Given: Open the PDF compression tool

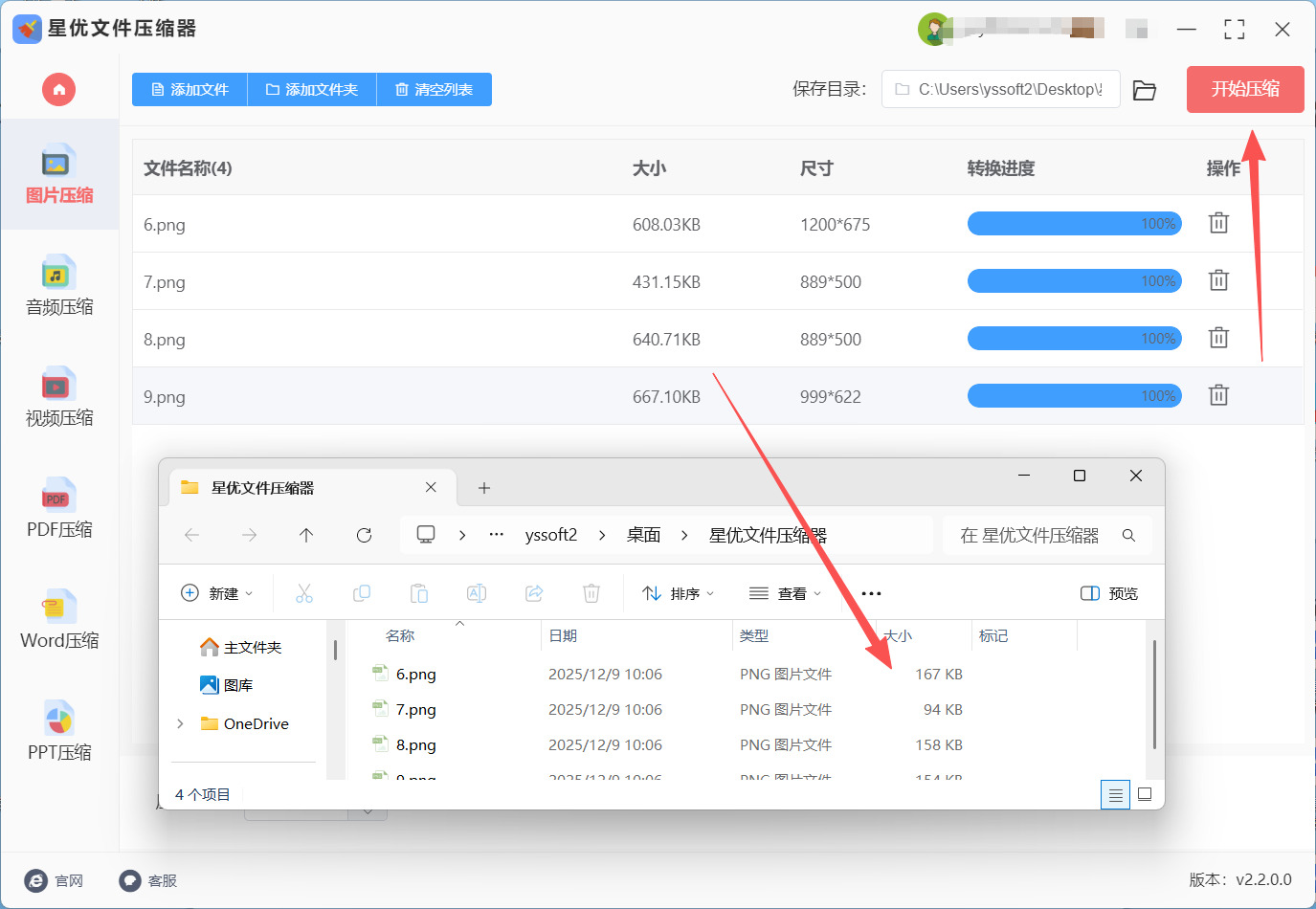Looking at the screenshot, I should [59, 508].
